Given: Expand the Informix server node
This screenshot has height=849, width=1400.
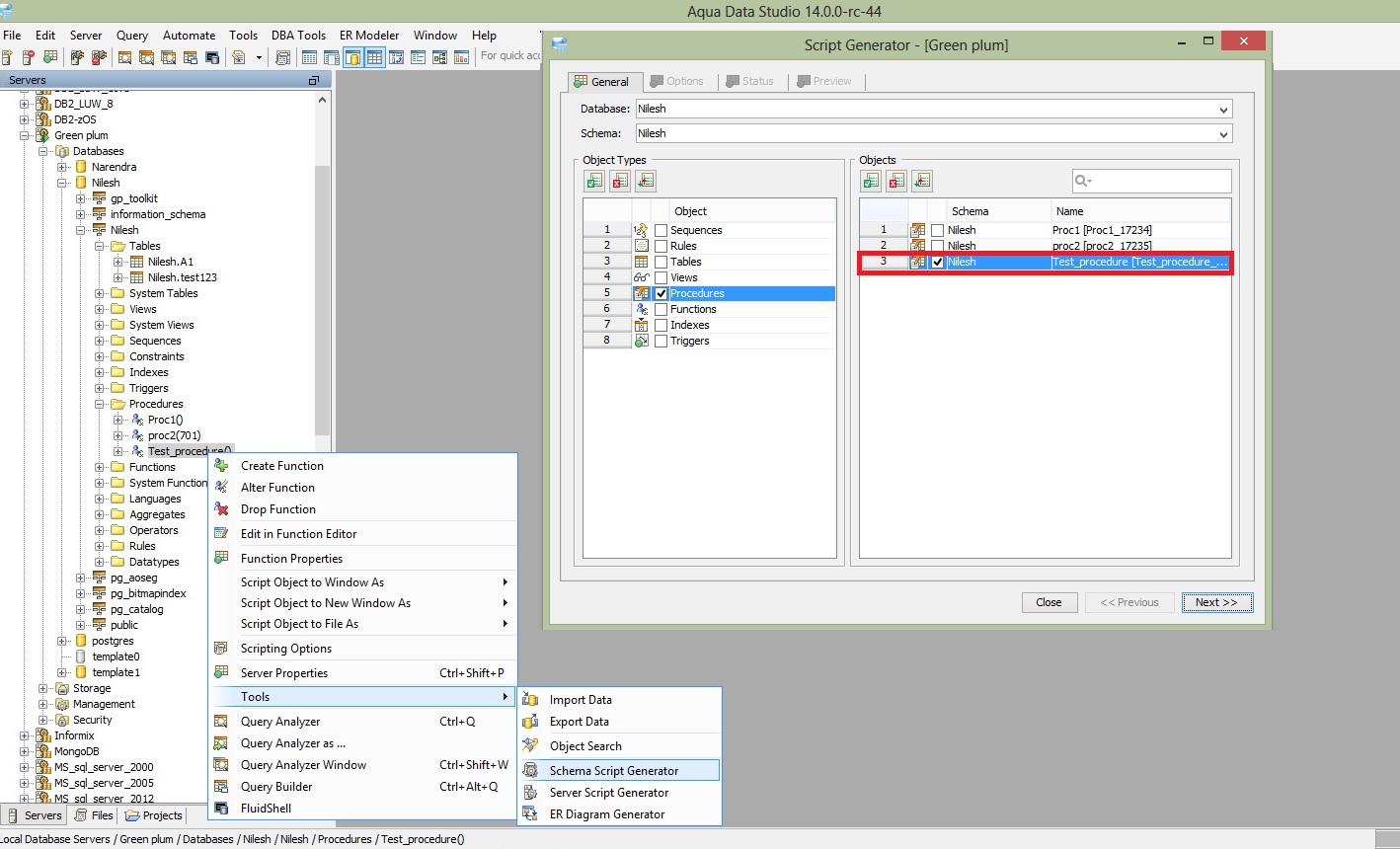Looking at the screenshot, I should [x=24, y=735].
